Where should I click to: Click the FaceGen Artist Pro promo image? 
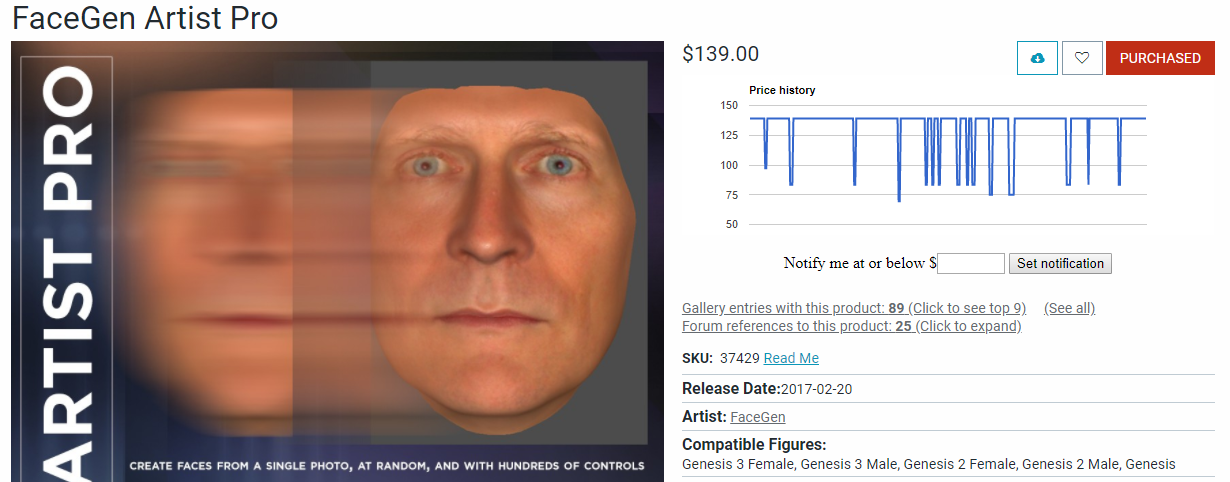click(x=338, y=261)
